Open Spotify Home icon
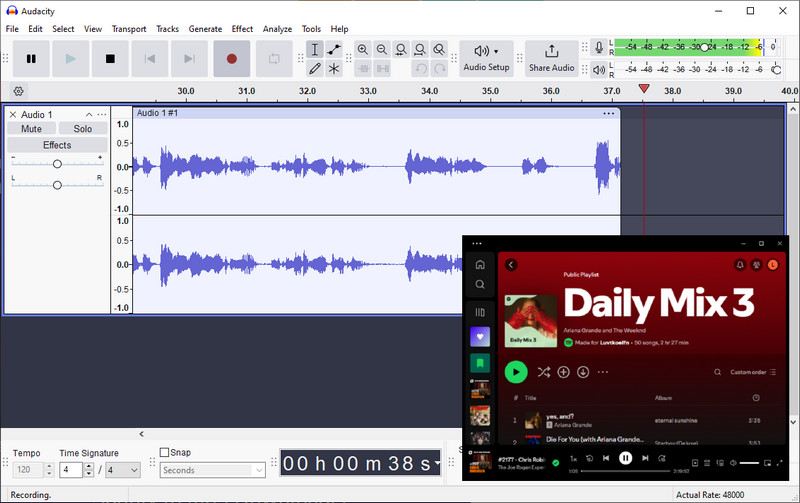800x503 pixels. pyautogui.click(x=480, y=264)
